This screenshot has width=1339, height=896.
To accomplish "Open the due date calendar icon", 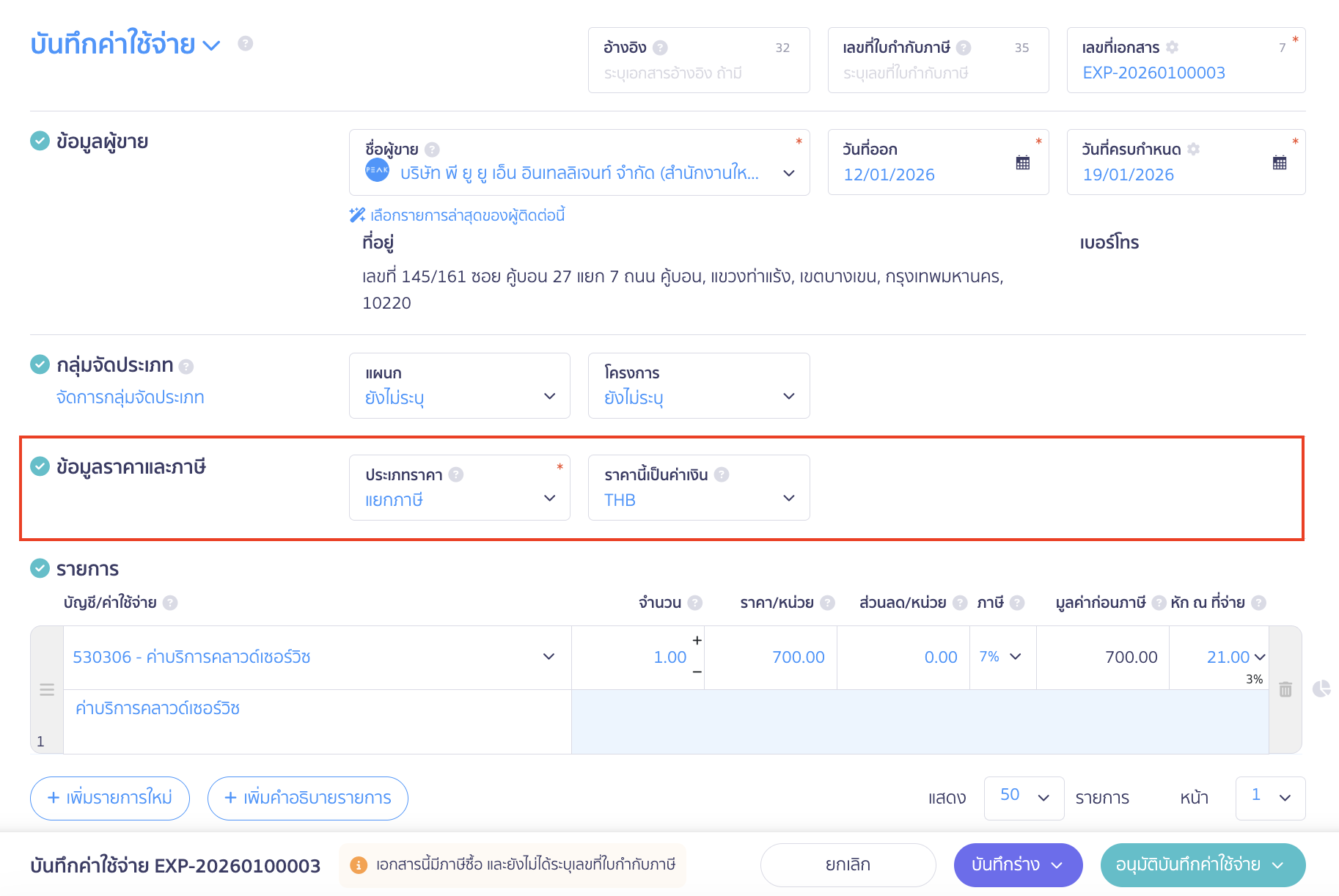I will coord(1279,163).
